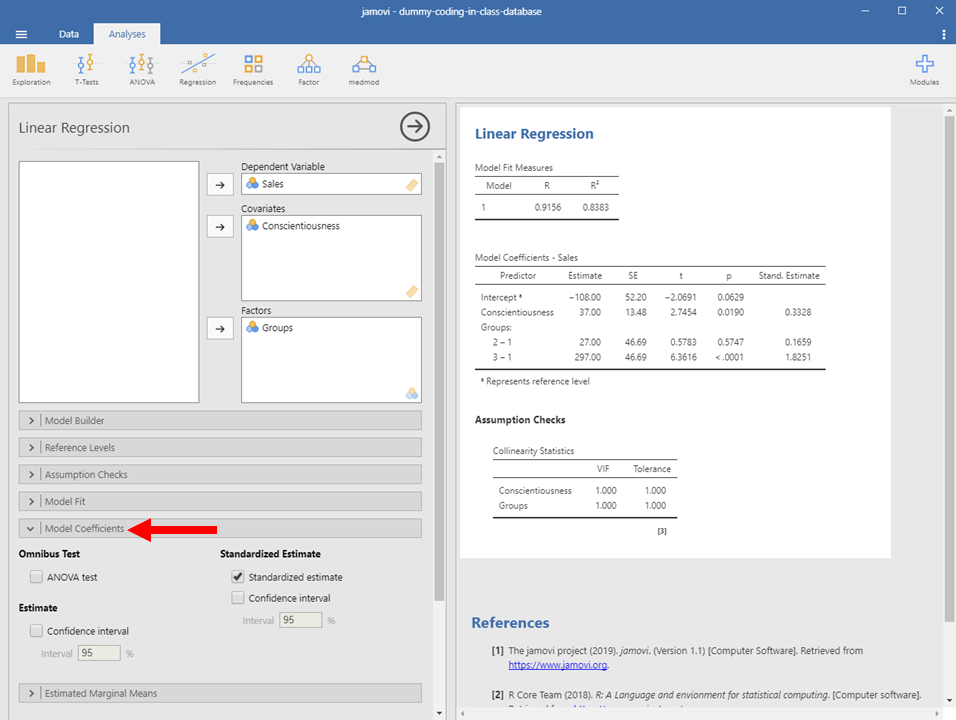This screenshot has width=956, height=720.
Task: Uncheck the Standardized estimate checkbox
Action: coord(238,577)
